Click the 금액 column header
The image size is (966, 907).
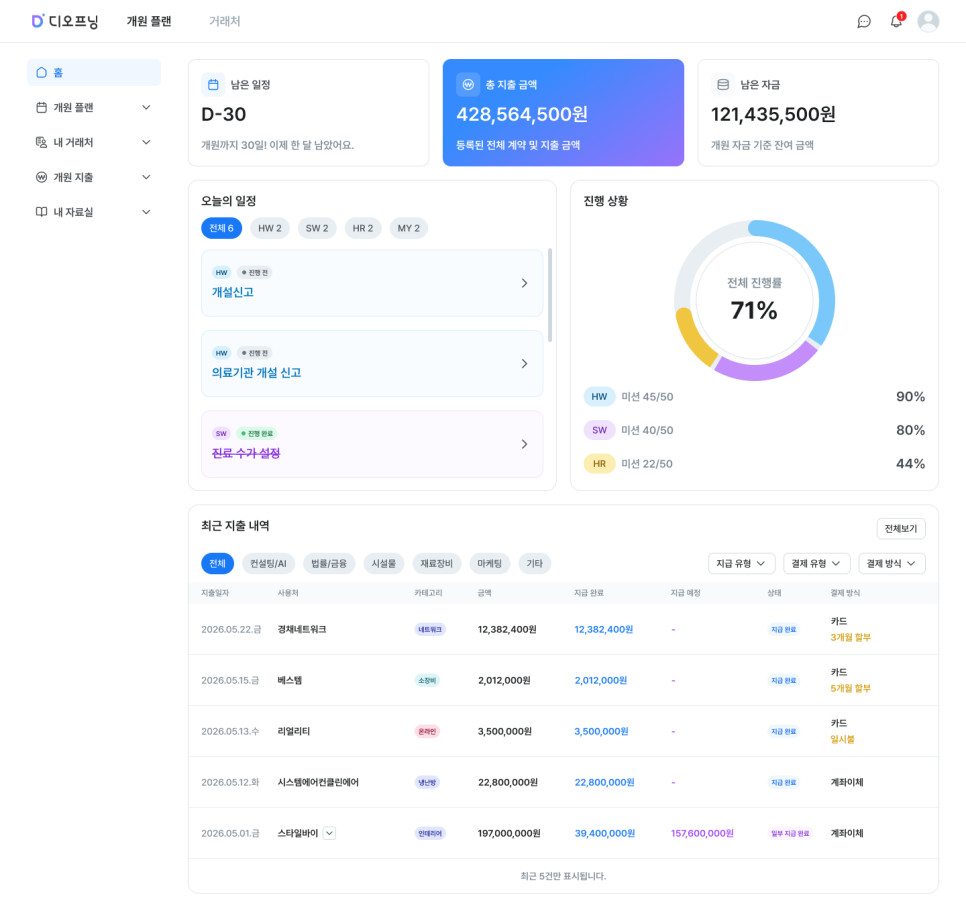tap(484, 593)
